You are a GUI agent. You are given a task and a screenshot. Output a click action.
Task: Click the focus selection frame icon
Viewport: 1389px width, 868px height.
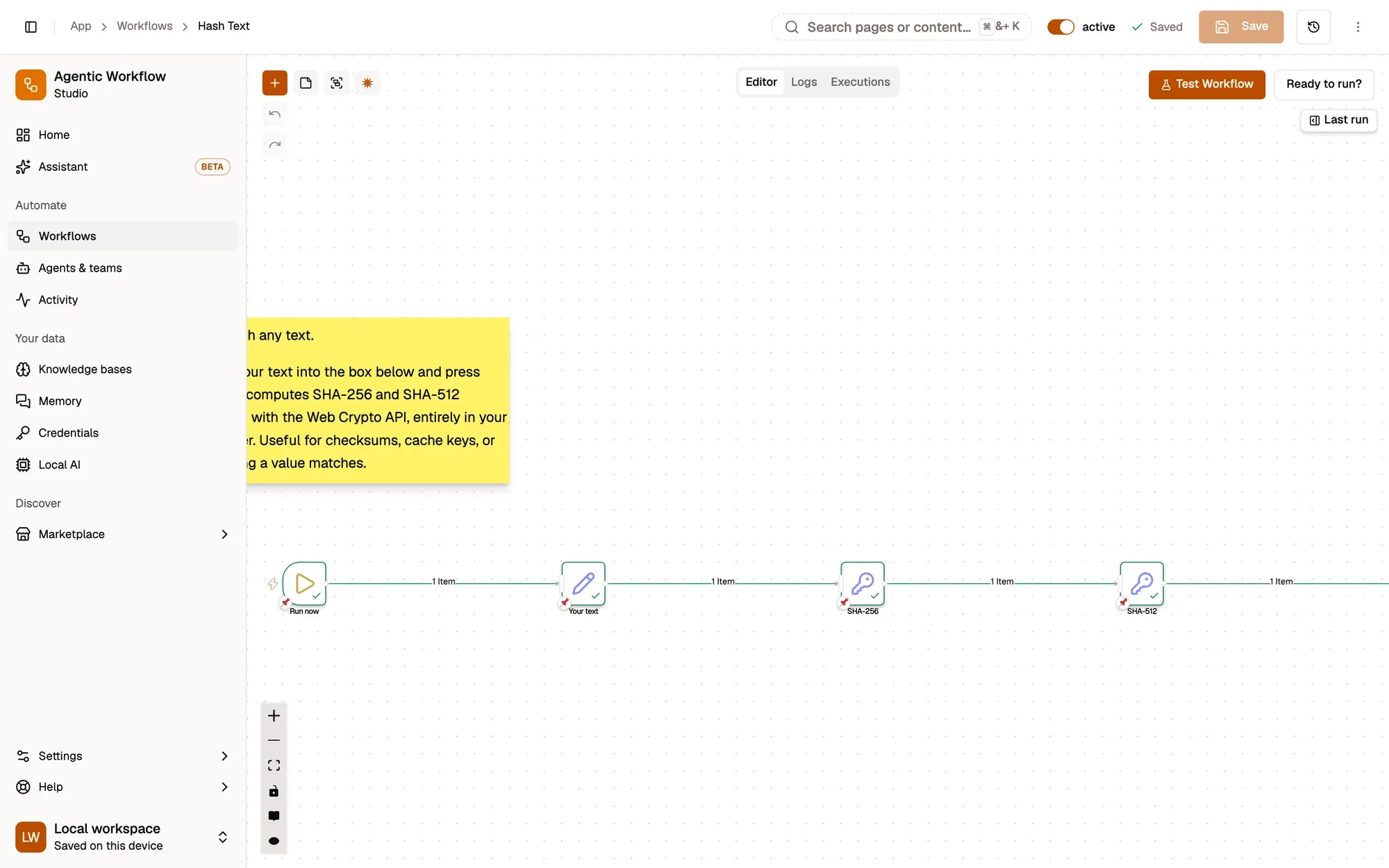click(x=336, y=83)
